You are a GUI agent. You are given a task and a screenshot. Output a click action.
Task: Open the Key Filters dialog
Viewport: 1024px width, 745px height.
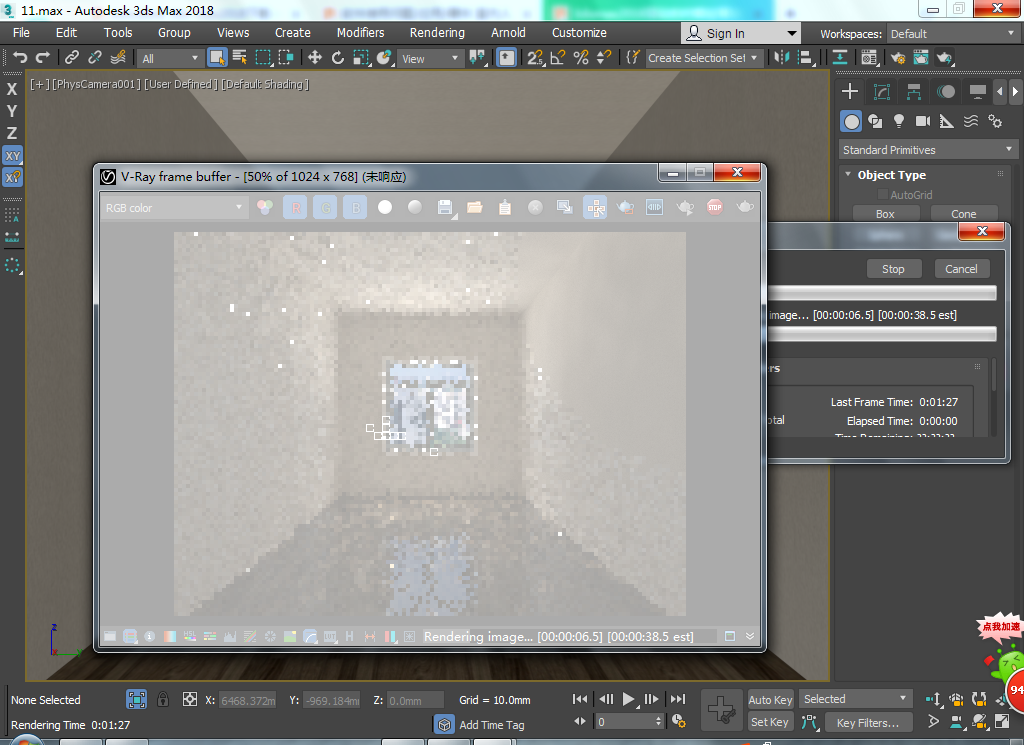pos(867,723)
